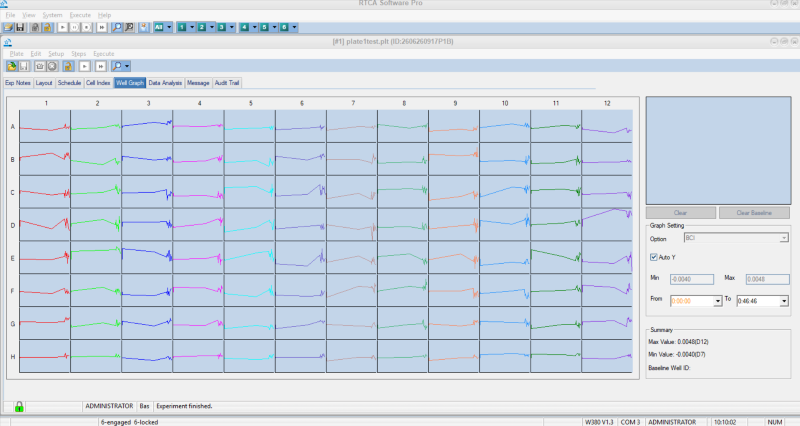
Task: Expand dropdown arrow beside station 1
Action: (x=192, y=28)
